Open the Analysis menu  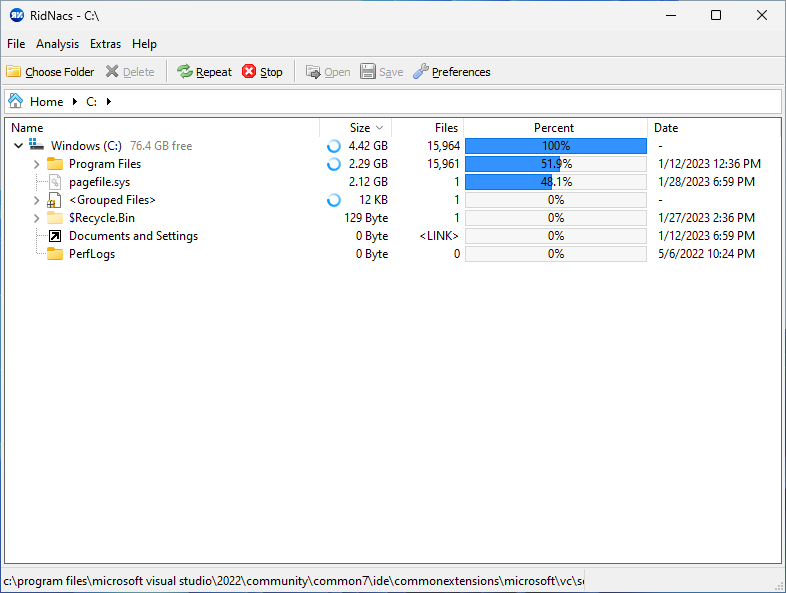[57, 44]
